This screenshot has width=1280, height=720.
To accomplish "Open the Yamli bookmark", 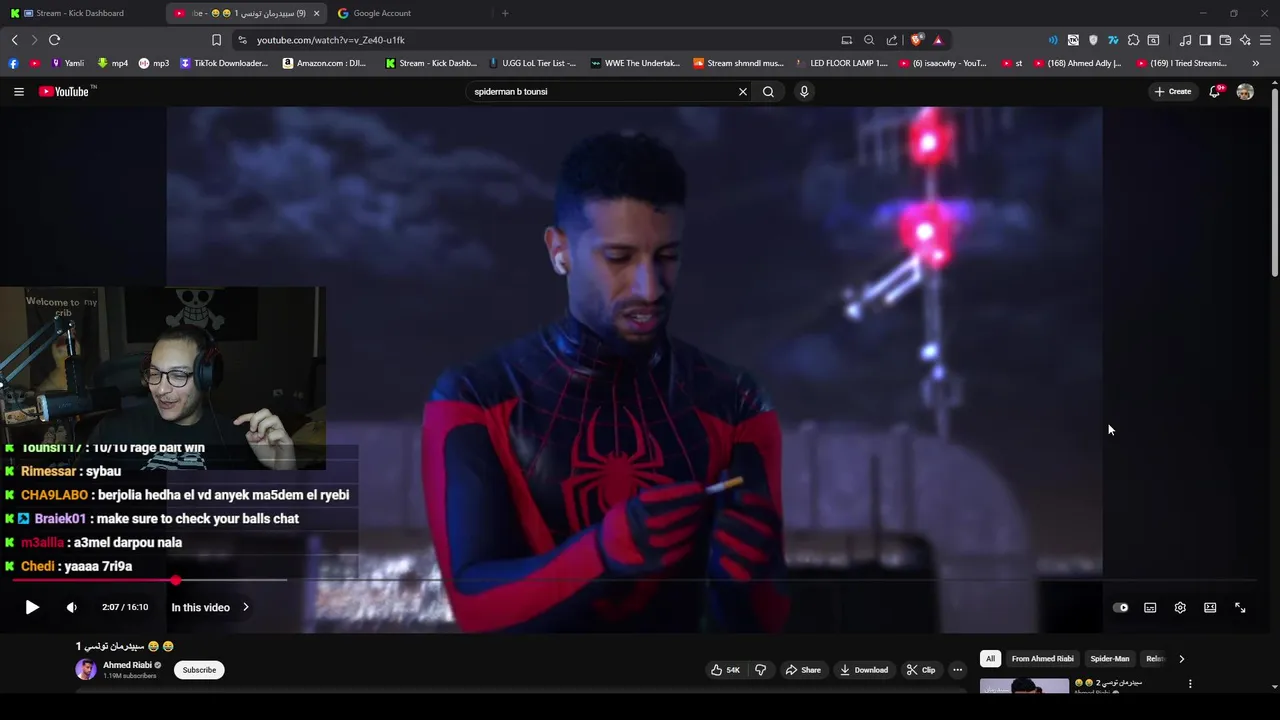I will point(68,63).
